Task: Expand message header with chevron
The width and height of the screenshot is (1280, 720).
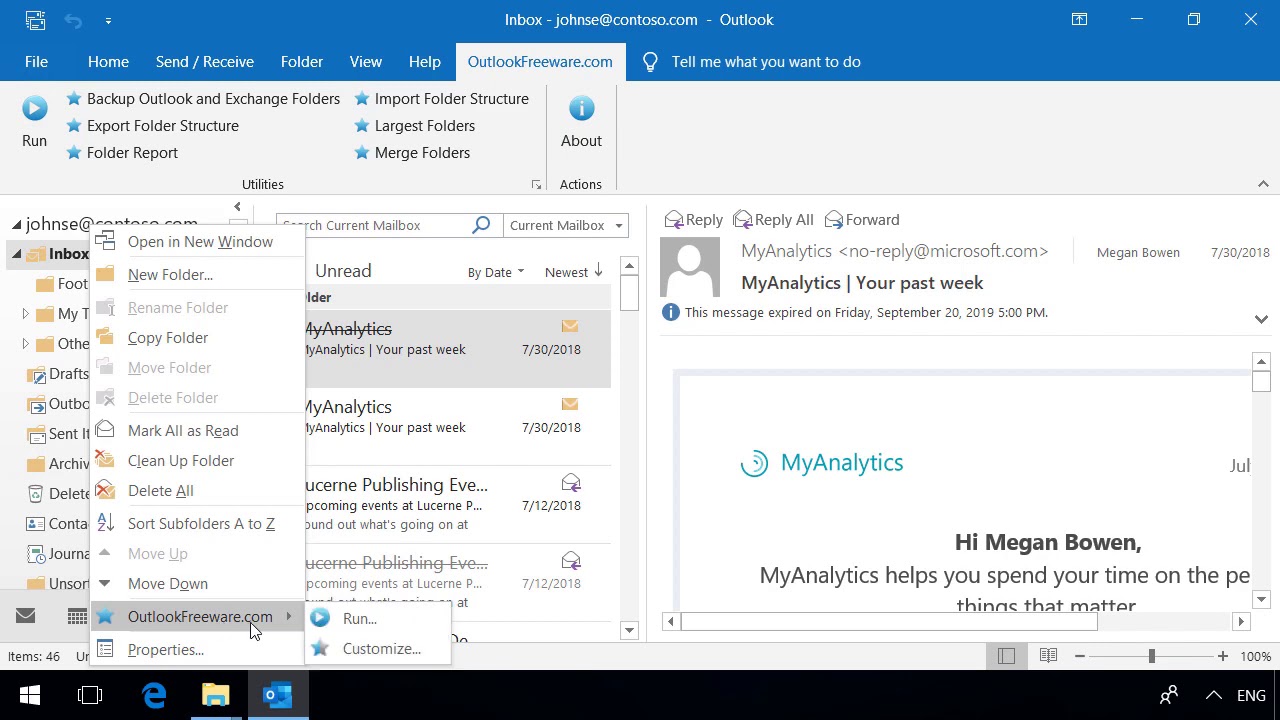Action: click(1261, 319)
